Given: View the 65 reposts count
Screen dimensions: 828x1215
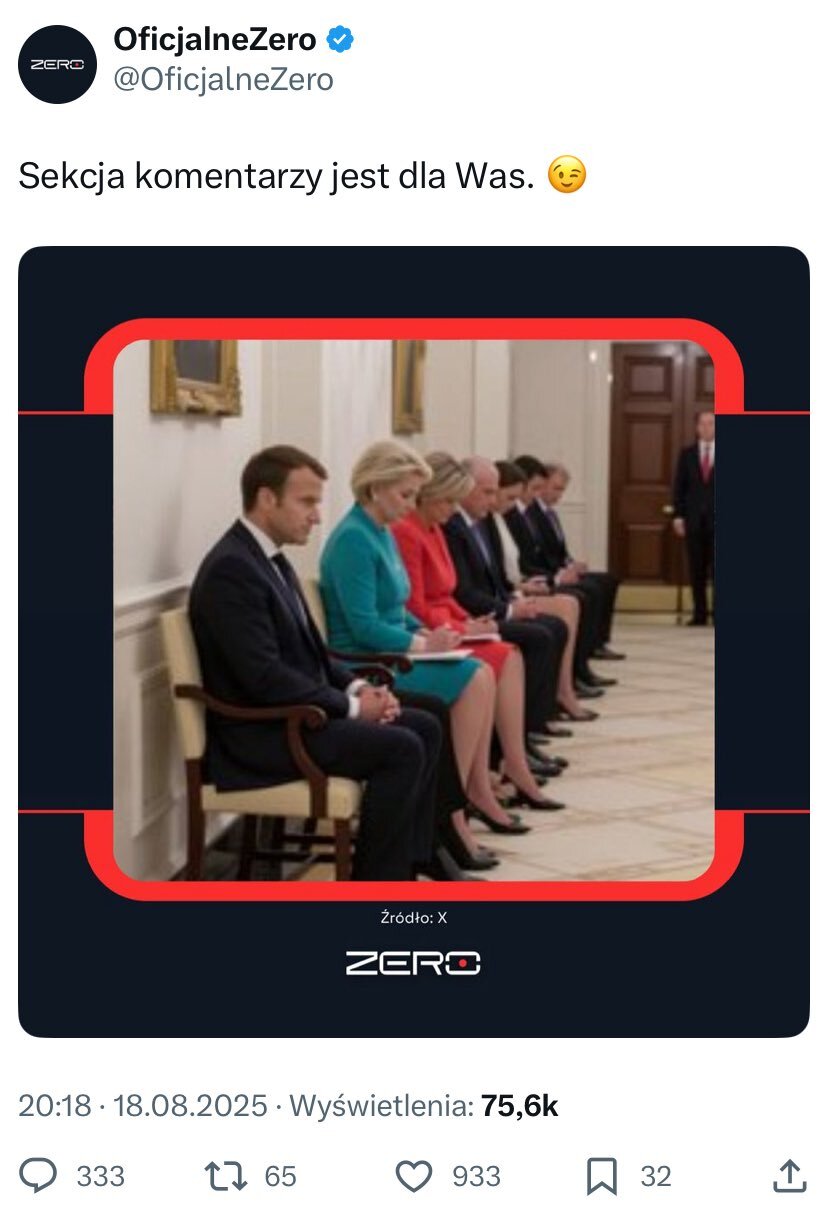Looking at the screenshot, I should [x=281, y=1176].
